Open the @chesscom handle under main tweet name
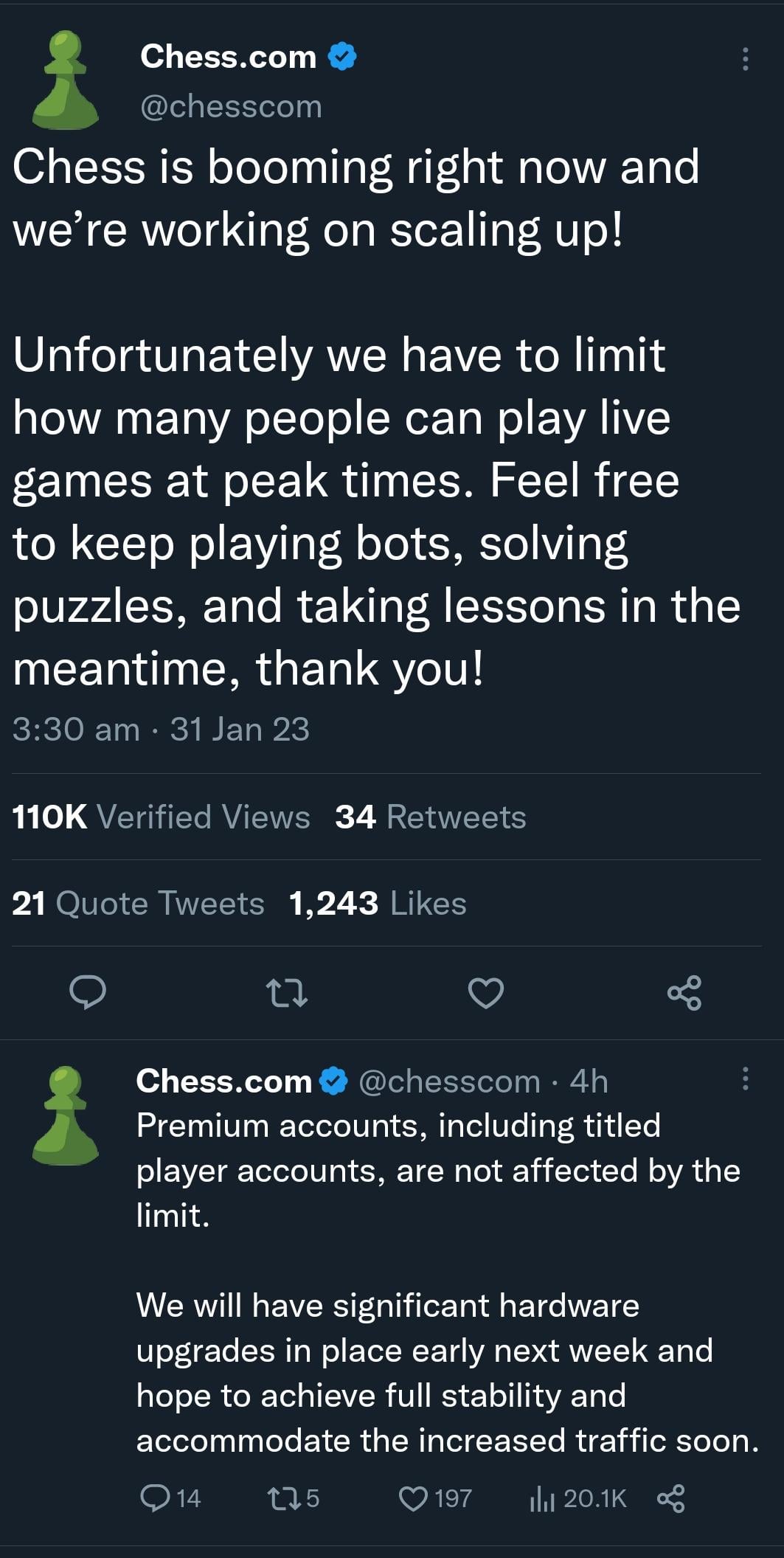 click(x=231, y=107)
